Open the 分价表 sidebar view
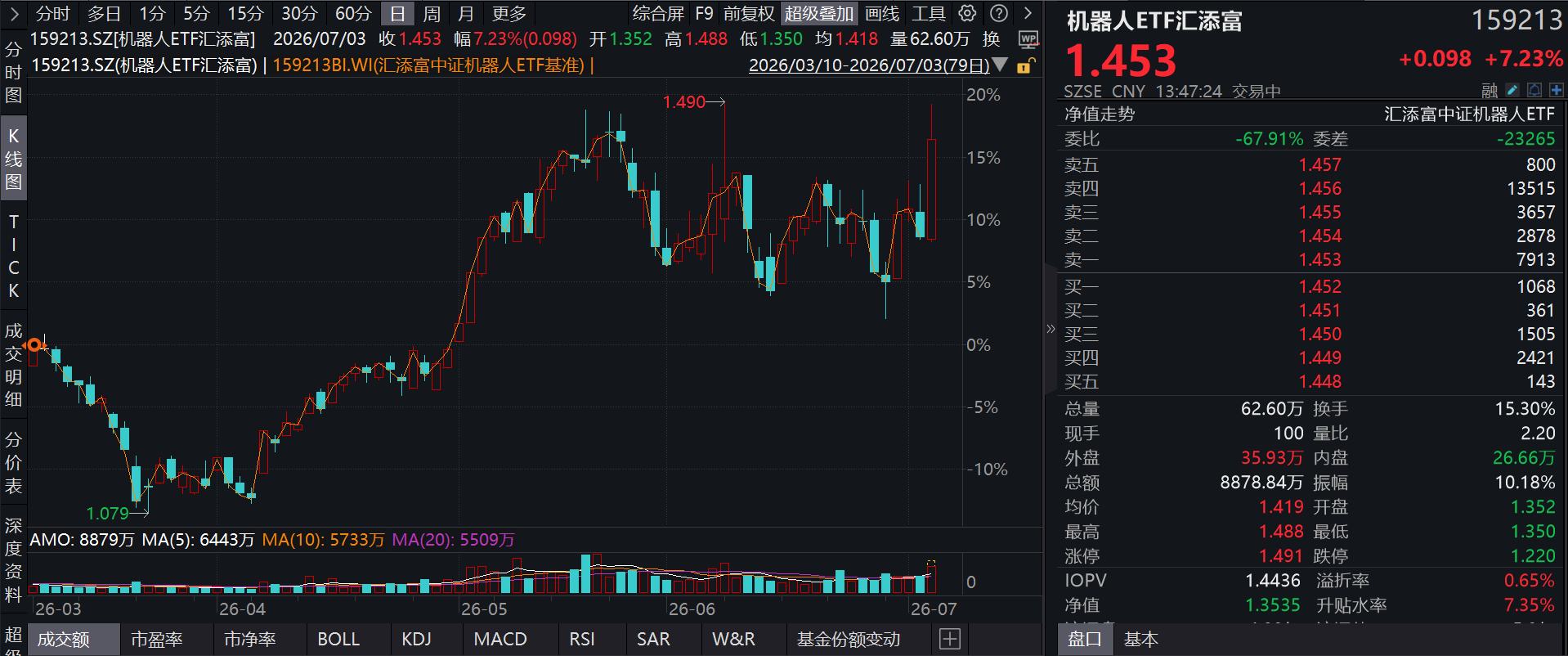Image resolution: width=1568 pixels, height=656 pixels. pyautogui.click(x=14, y=463)
